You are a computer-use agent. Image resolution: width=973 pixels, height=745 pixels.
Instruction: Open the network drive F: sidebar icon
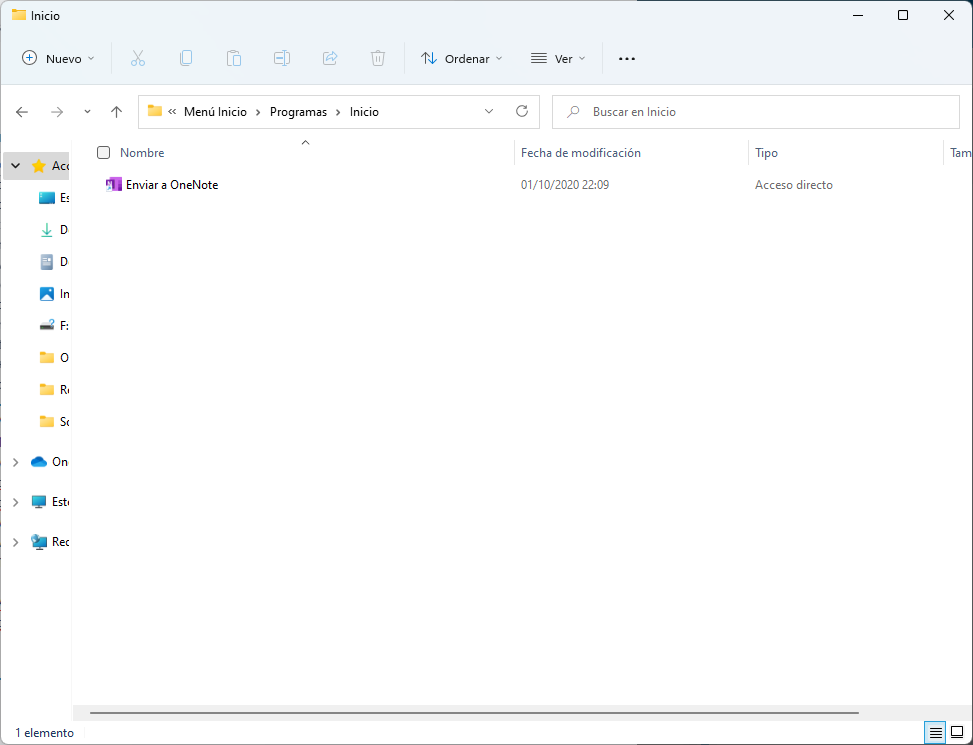click(x=47, y=325)
